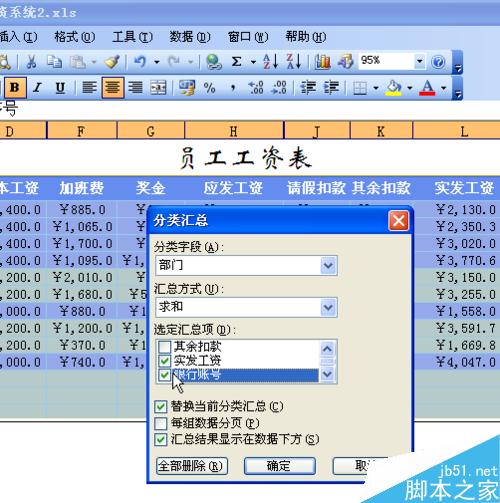Image resolution: width=500 pixels, height=503 pixels.
Task: Toggle 汇总结果显示在数据下方 checkbox
Action: pyautogui.click(x=161, y=440)
